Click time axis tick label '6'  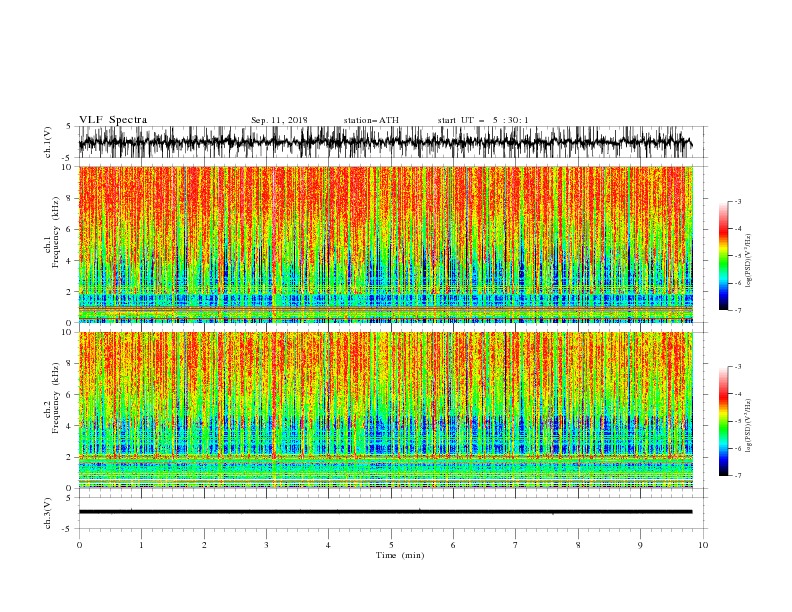pos(453,545)
